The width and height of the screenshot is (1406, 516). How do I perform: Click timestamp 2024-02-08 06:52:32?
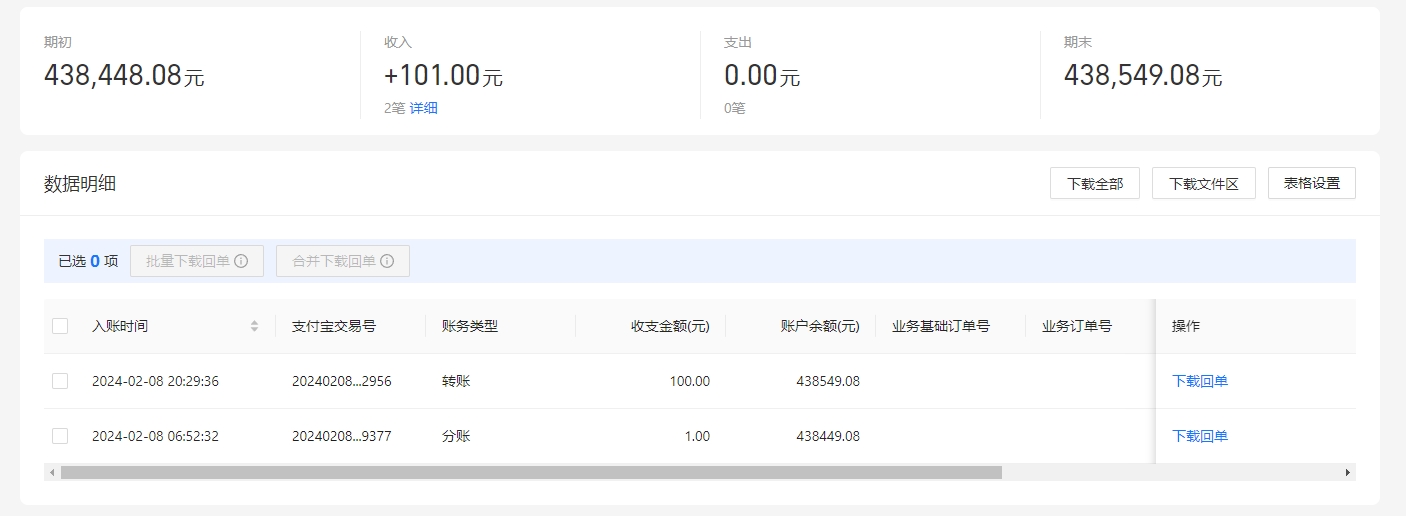pos(155,436)
